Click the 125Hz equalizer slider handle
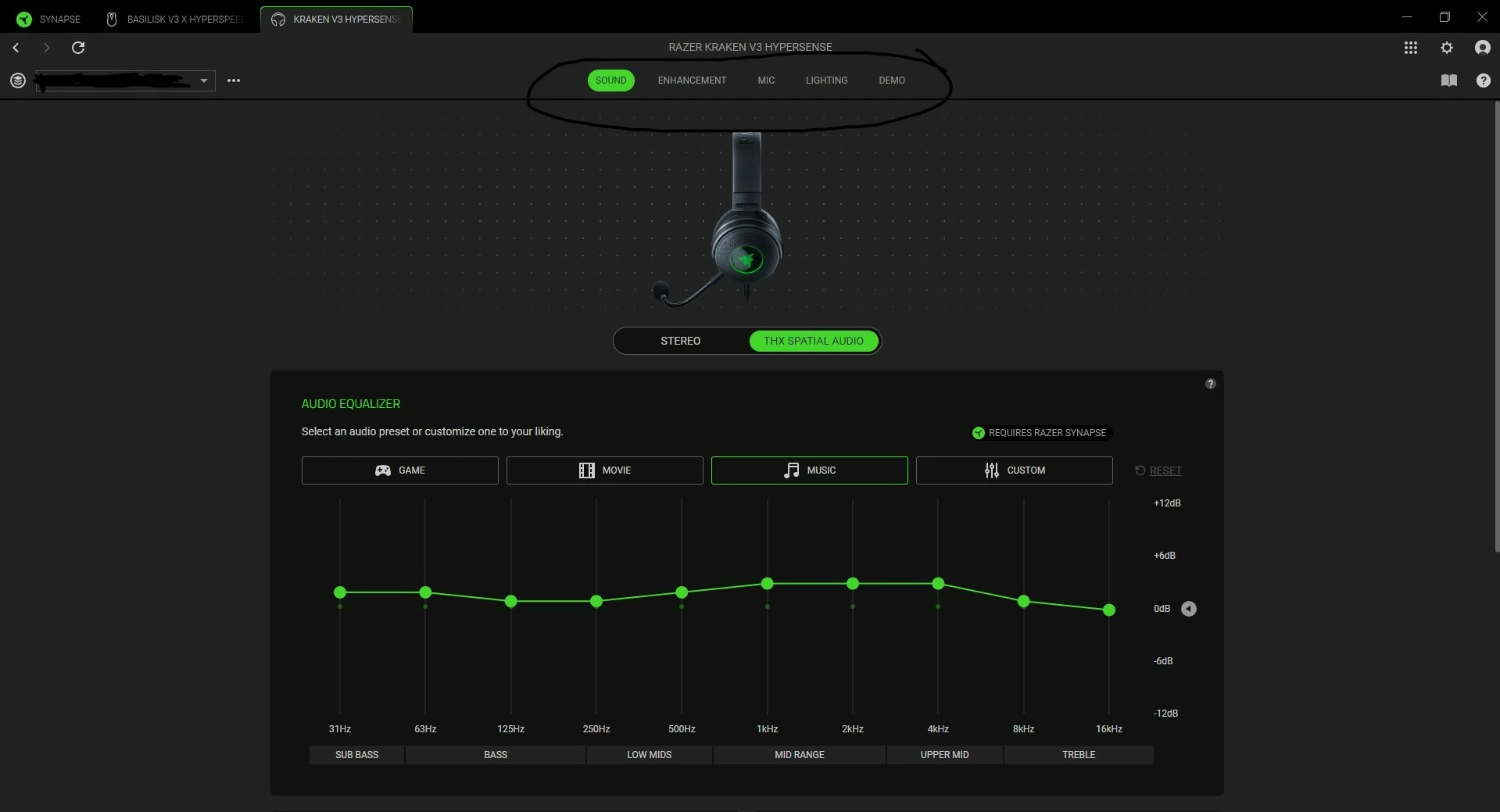The height and width of the screenshot is (812, 1500). pos(511,601)
